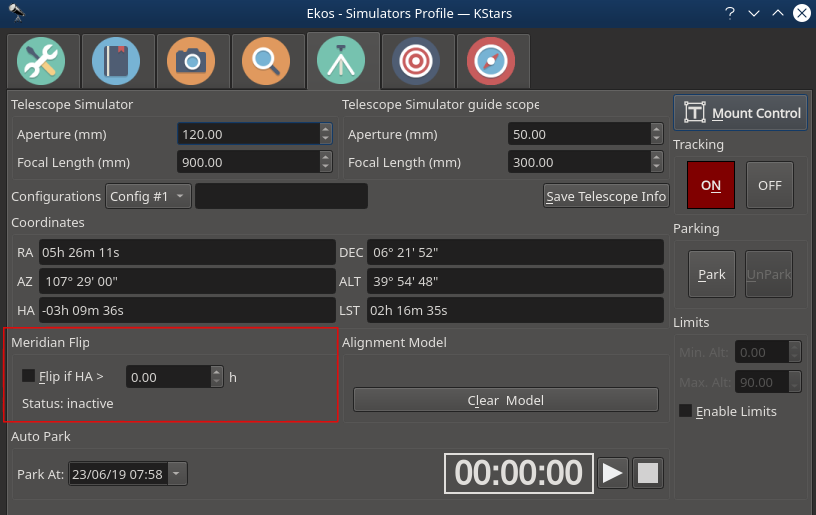
Task: Step guide scope Focal Length spinner
Action: (x=657, y=162)
